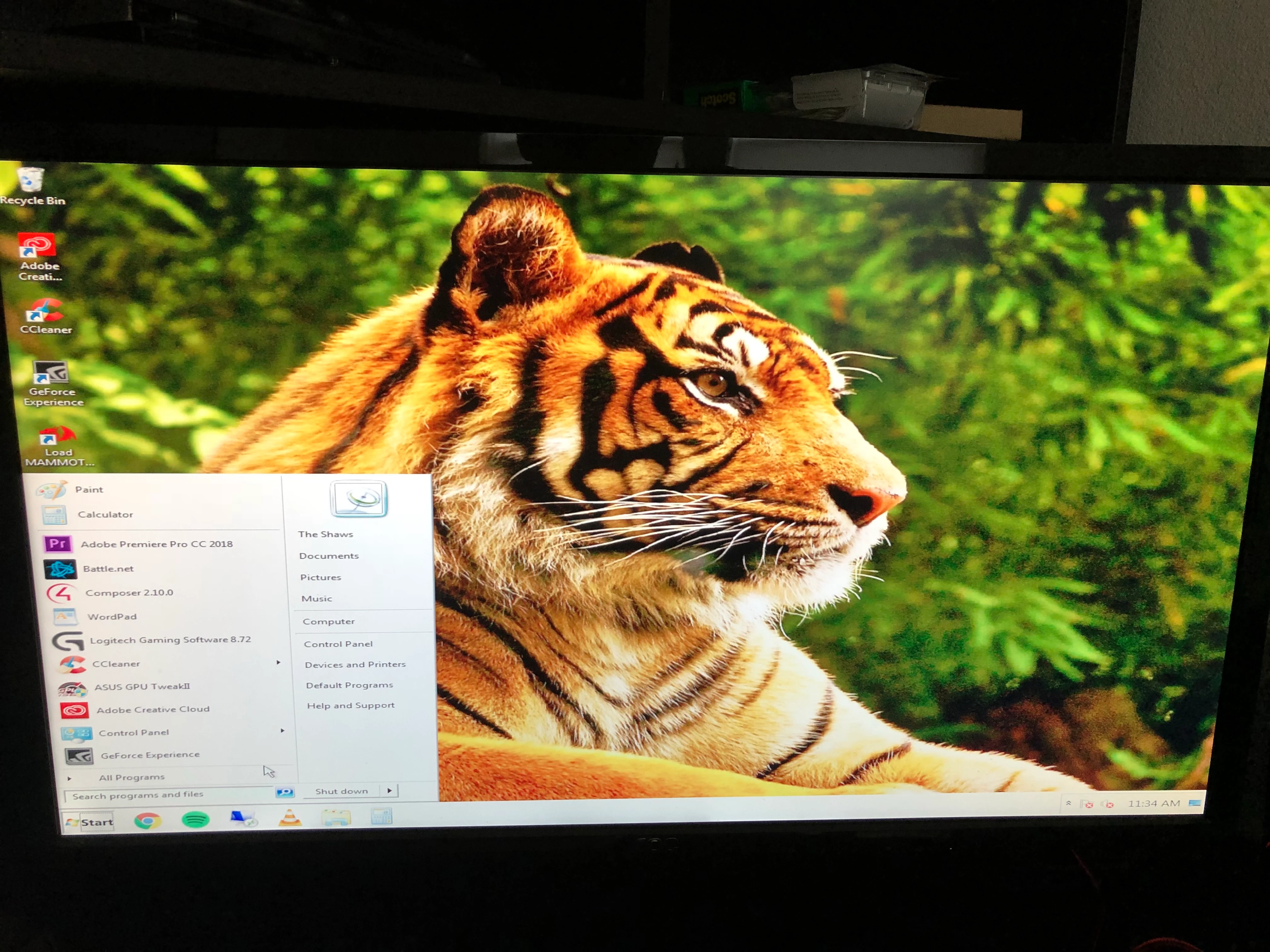Launch Spotify from the taskbar
1270x952 pixels.
(195, 820)
